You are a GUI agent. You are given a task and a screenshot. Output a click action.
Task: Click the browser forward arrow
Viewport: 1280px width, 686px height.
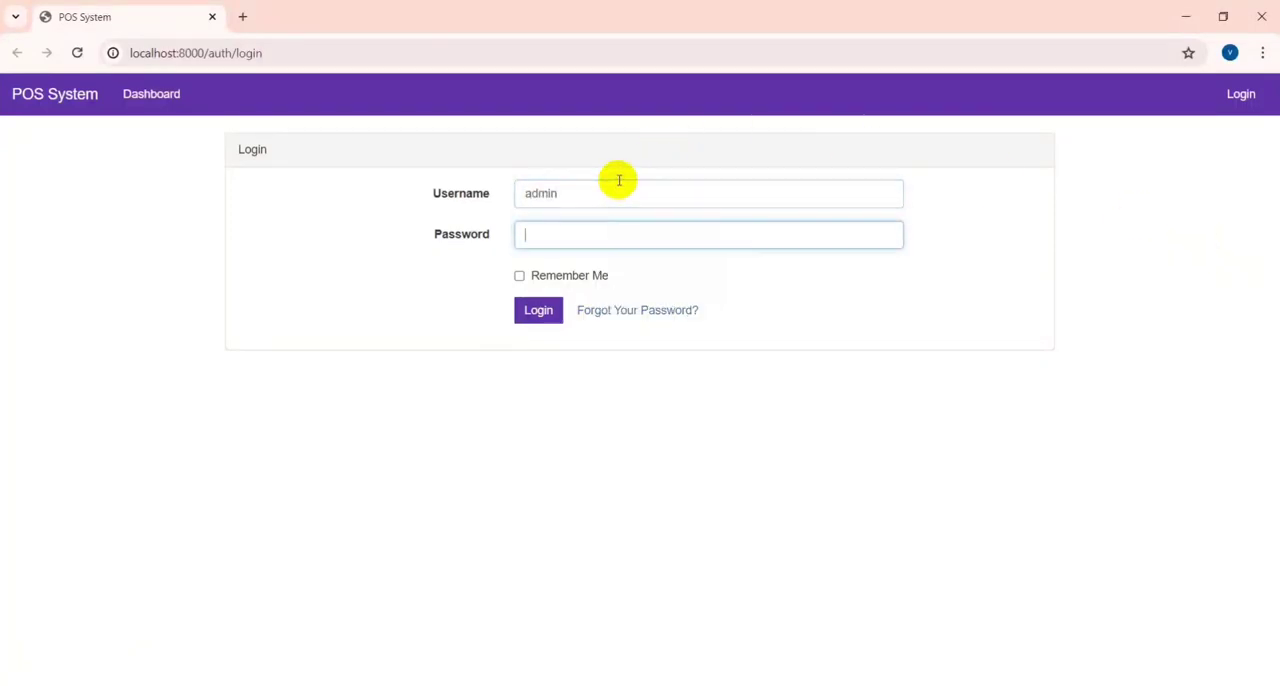[47, 53]
